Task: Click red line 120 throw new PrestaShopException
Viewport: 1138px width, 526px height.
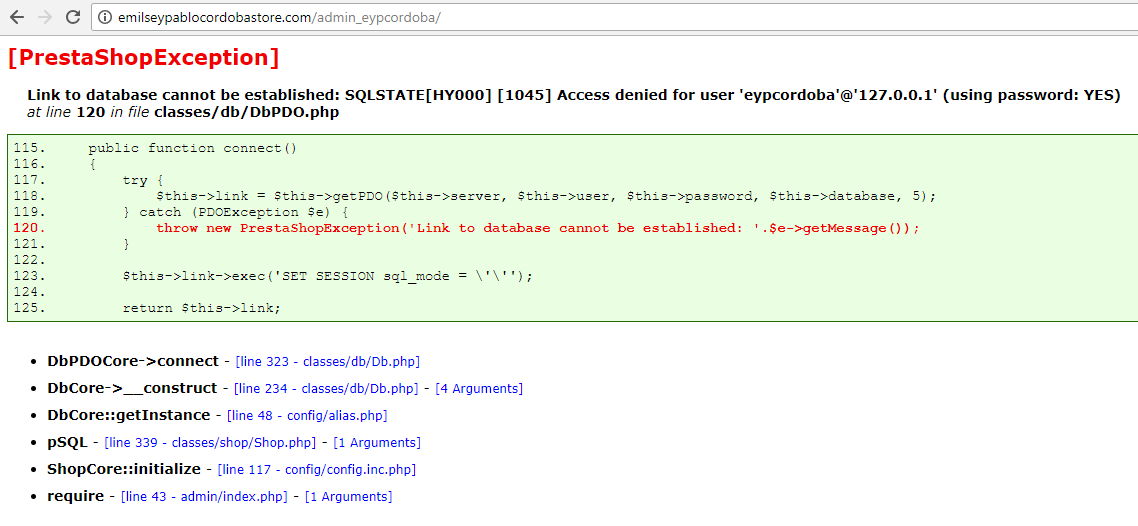Action: pyautogui.click(x=538, y=228)
